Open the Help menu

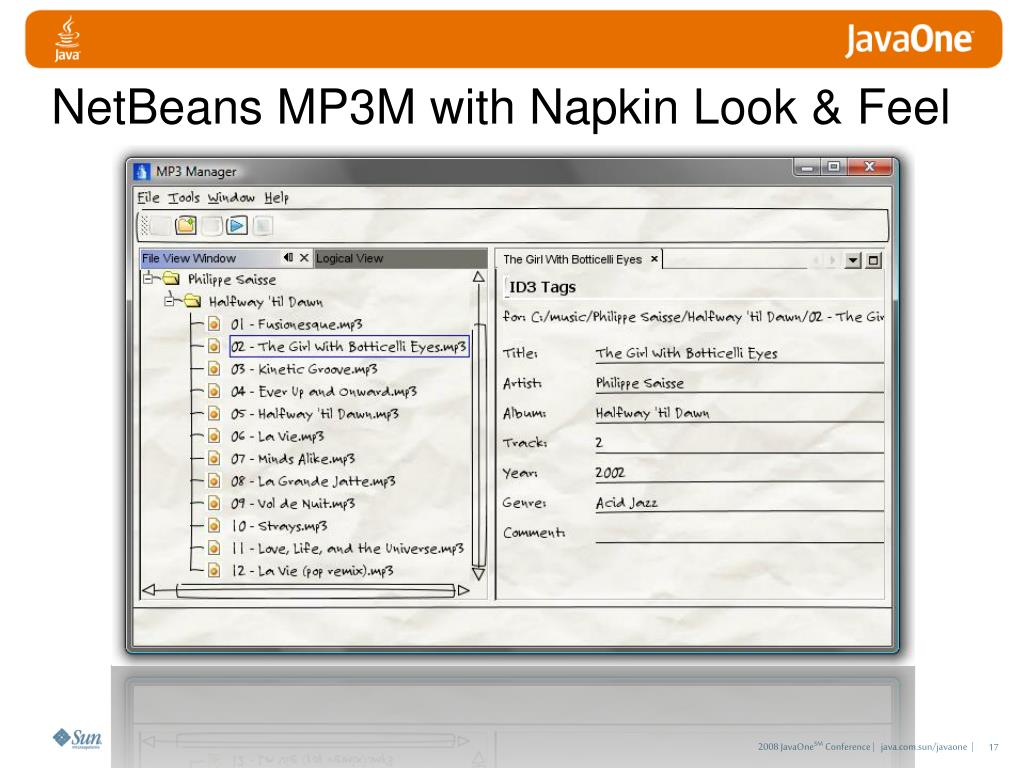coord(276,197)
